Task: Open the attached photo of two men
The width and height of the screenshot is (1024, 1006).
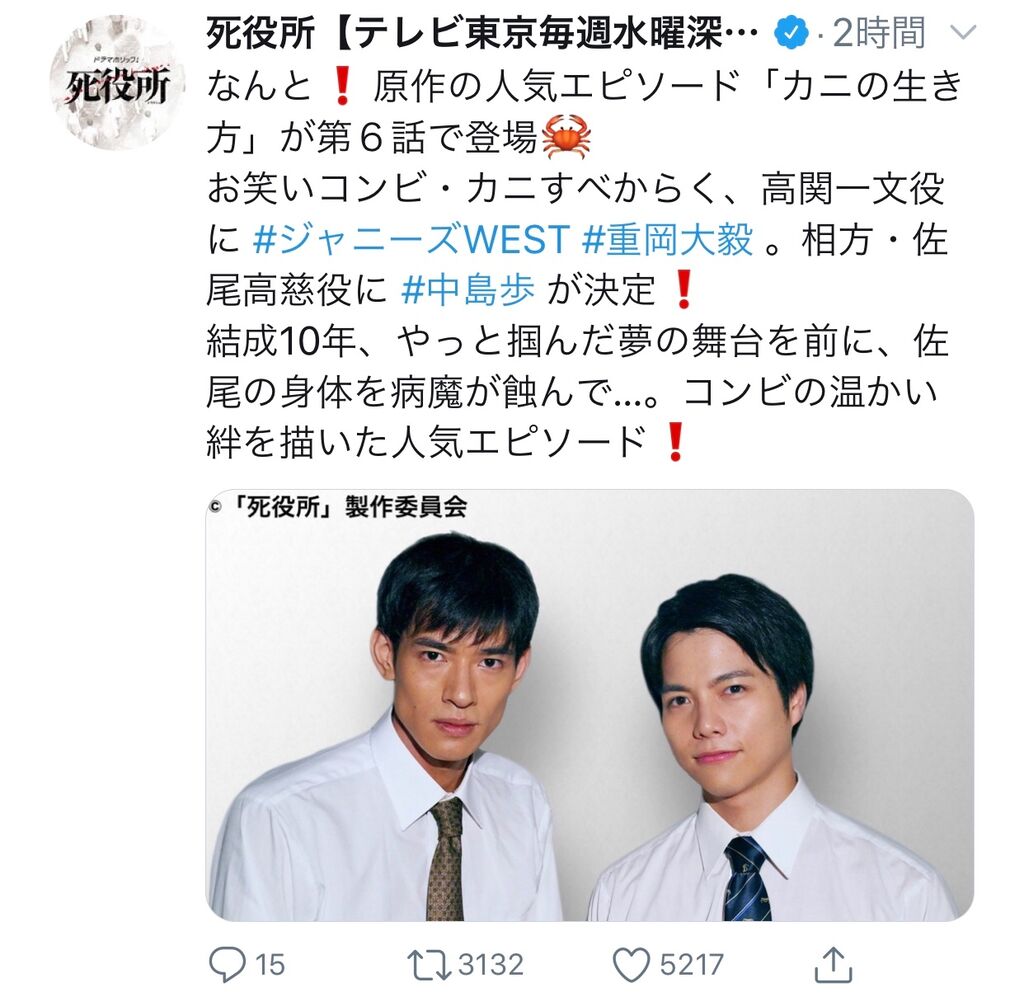Action: tap(590, 705)
